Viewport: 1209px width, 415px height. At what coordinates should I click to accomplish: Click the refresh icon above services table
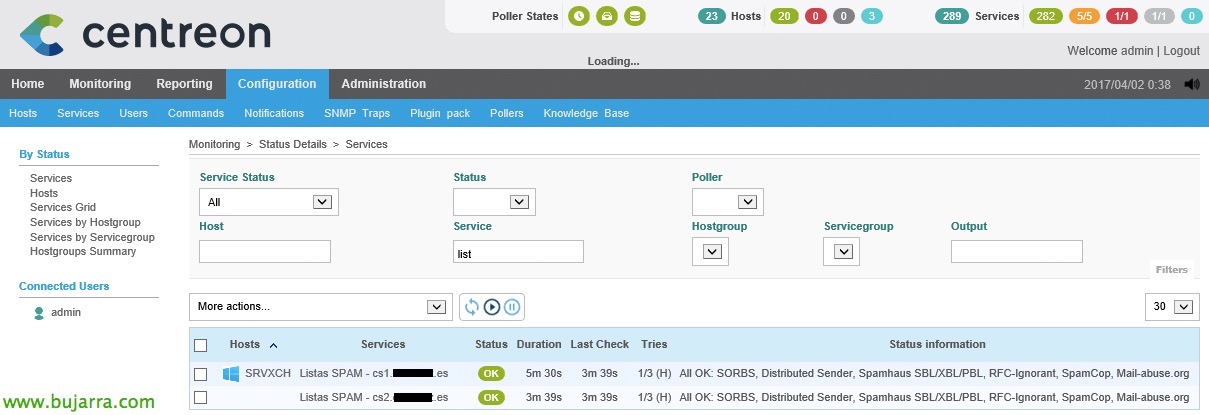pyautogui.click(x=472, y=307)
